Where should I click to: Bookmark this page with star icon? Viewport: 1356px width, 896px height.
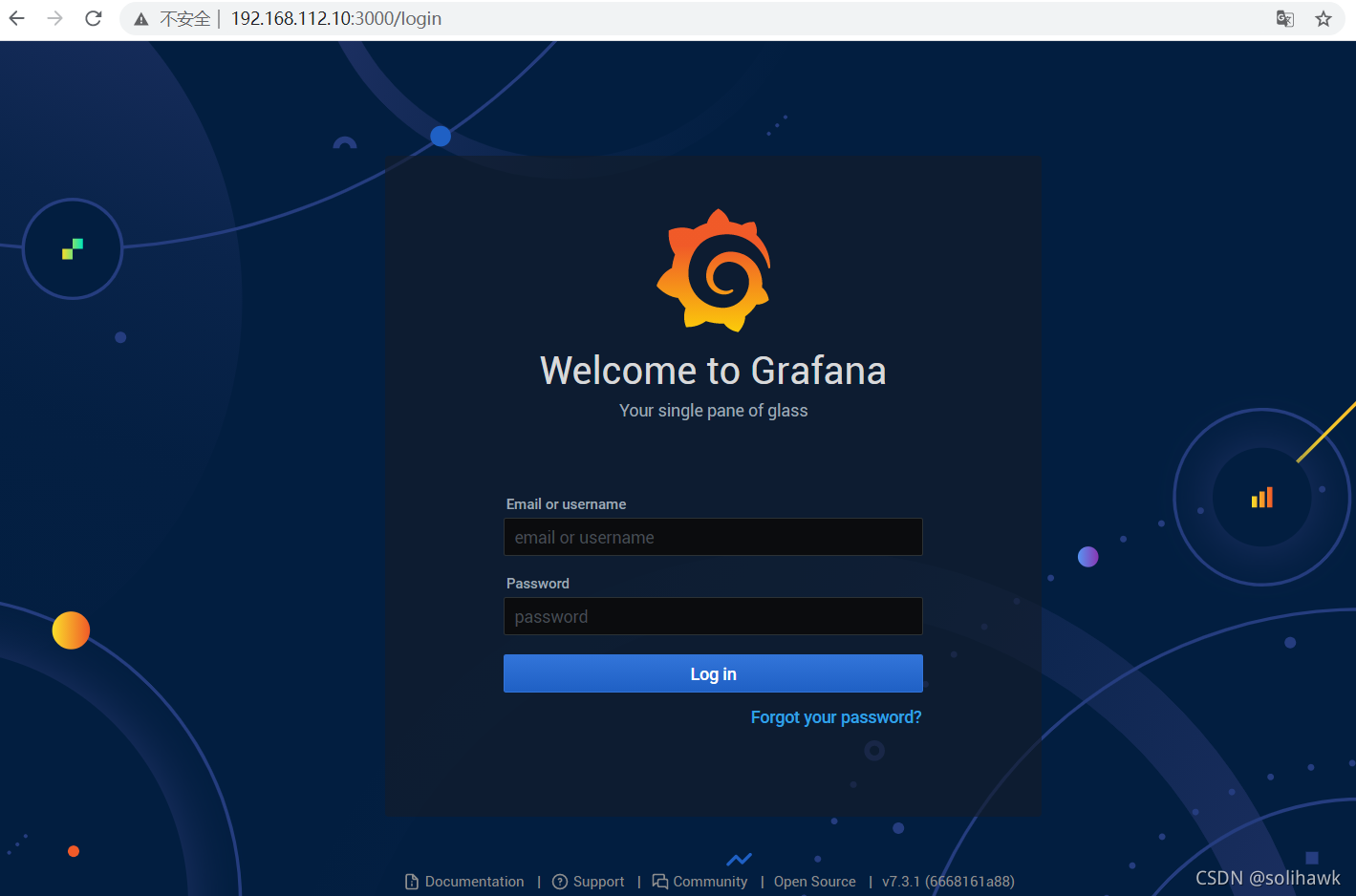[x=1324, y=18]
